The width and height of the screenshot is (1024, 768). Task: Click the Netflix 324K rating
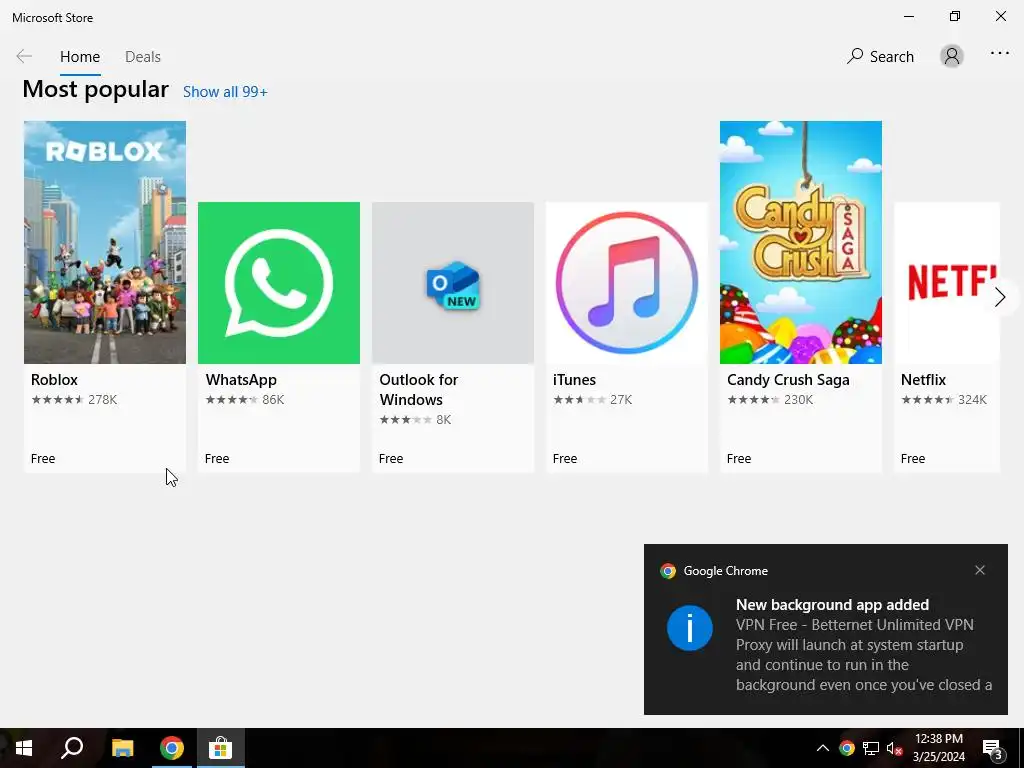pos(944,400)
